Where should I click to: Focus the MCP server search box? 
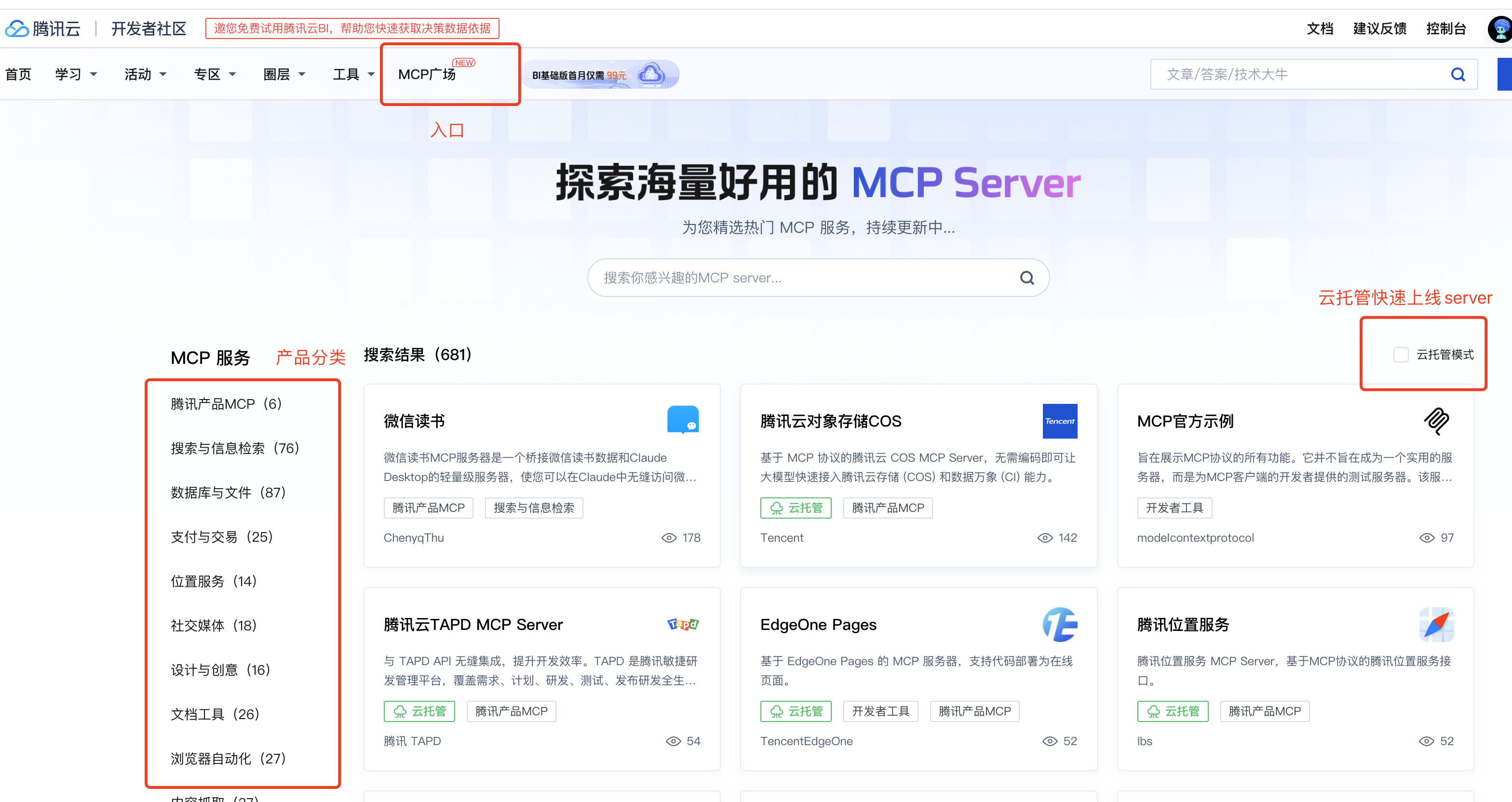coord(818,278)
